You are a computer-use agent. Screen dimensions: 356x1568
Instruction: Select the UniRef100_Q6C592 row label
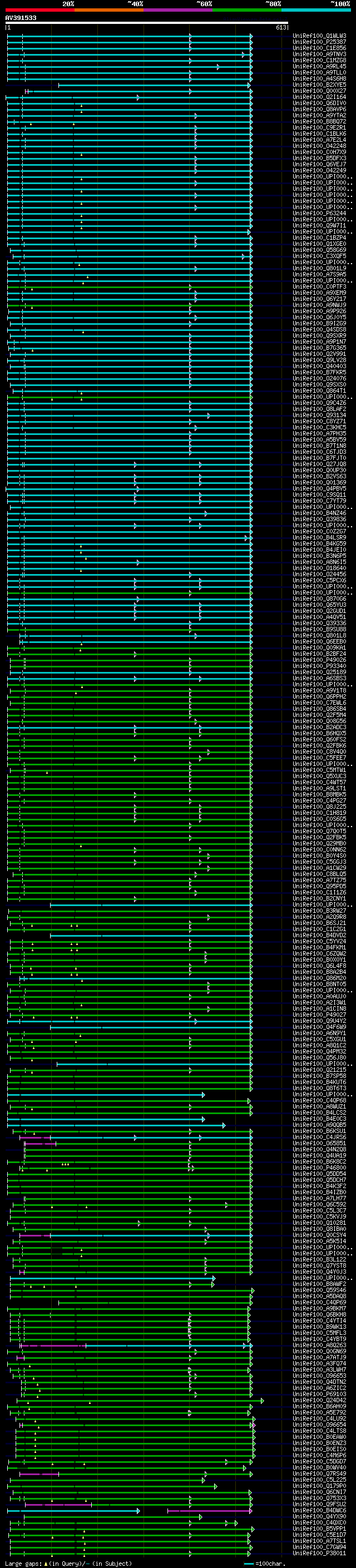pyautogui.click(x=319, y=1204)
